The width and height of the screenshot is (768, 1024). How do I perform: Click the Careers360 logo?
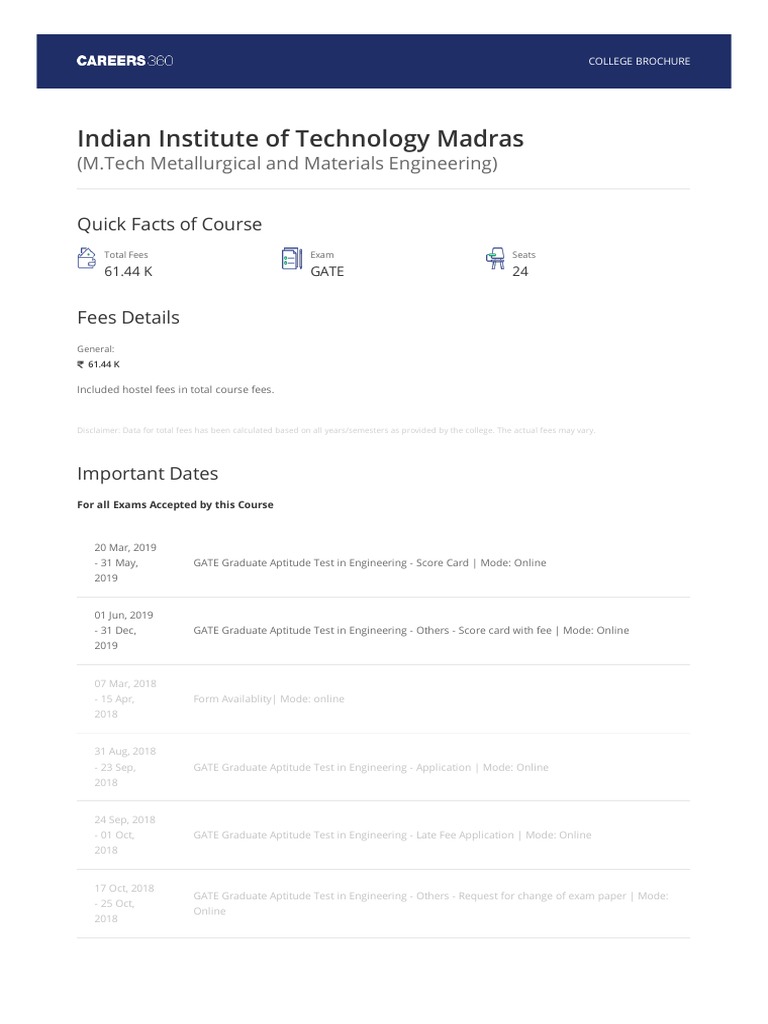click(x=125, y=61)
